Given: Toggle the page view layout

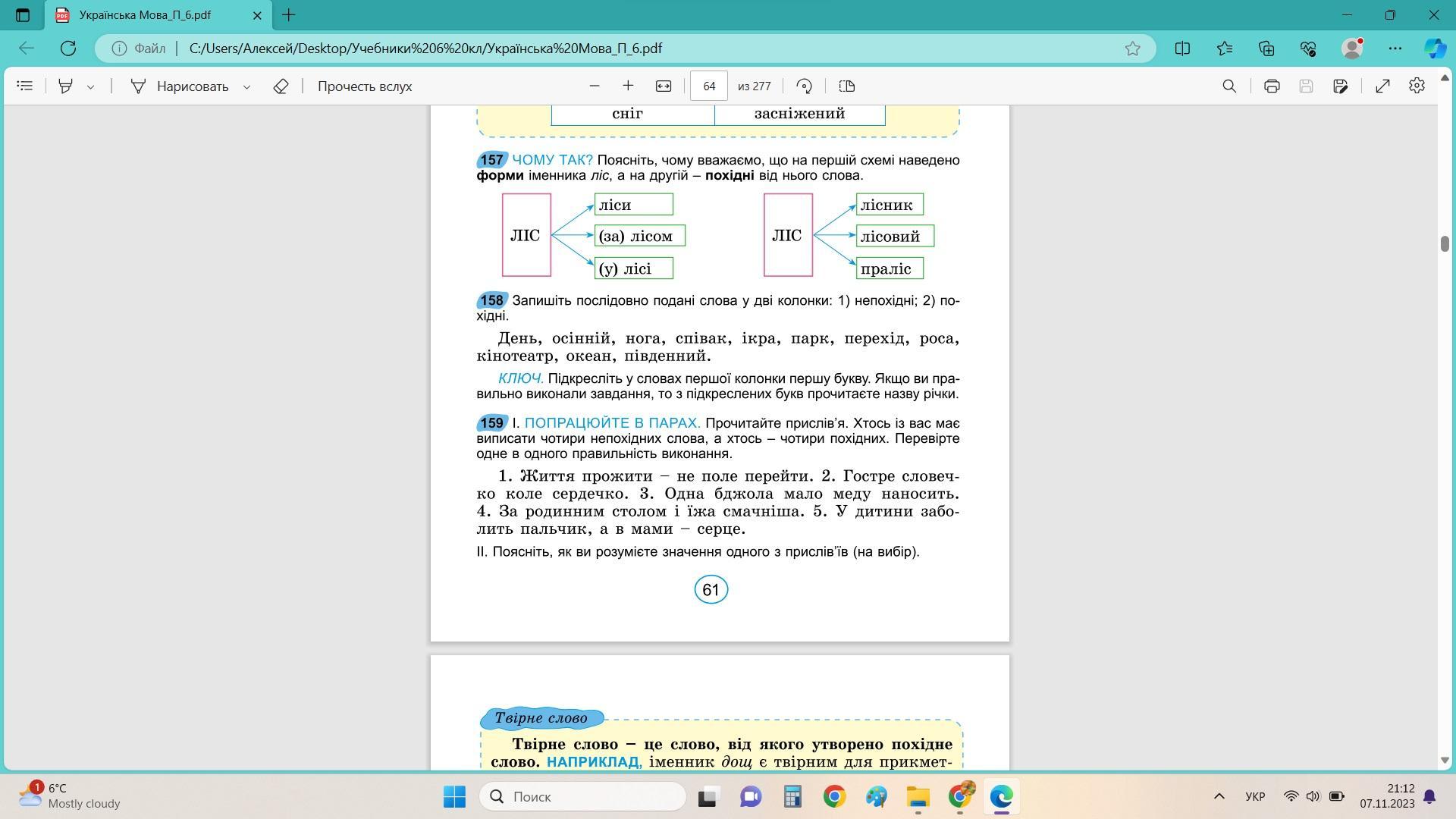Looking at the screenshot, I should pos(847,86).
